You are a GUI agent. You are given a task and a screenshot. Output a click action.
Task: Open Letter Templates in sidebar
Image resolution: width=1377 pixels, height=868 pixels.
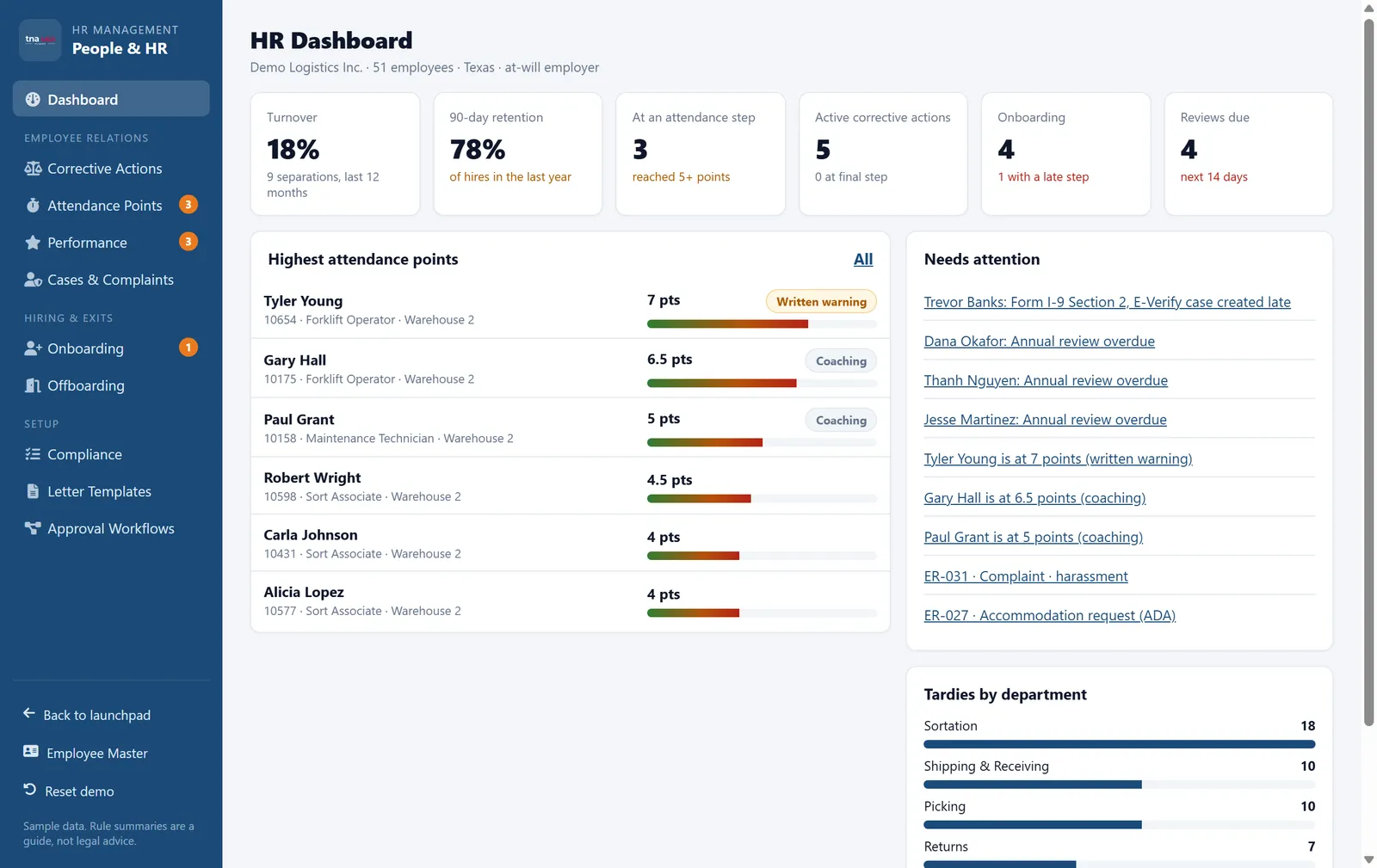(111, 491)
